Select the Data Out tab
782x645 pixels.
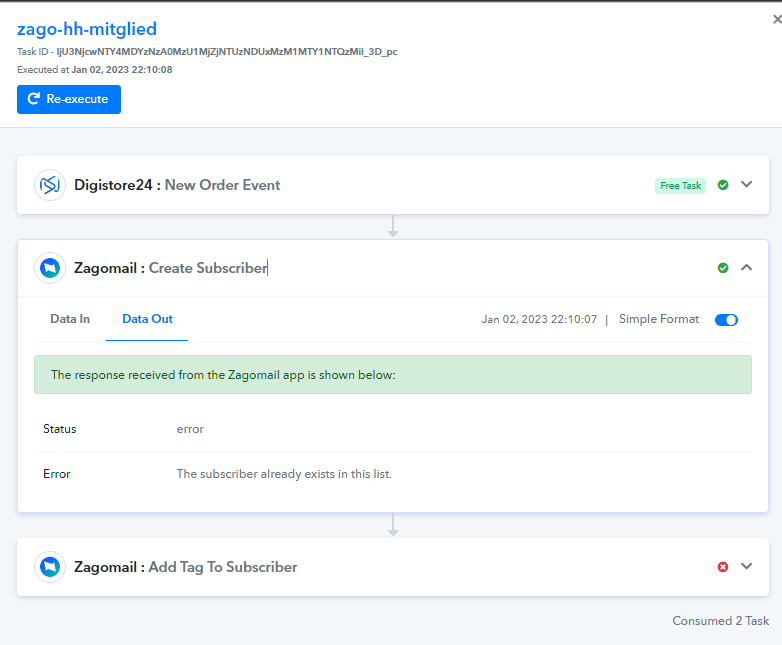(x=147, y=319)
